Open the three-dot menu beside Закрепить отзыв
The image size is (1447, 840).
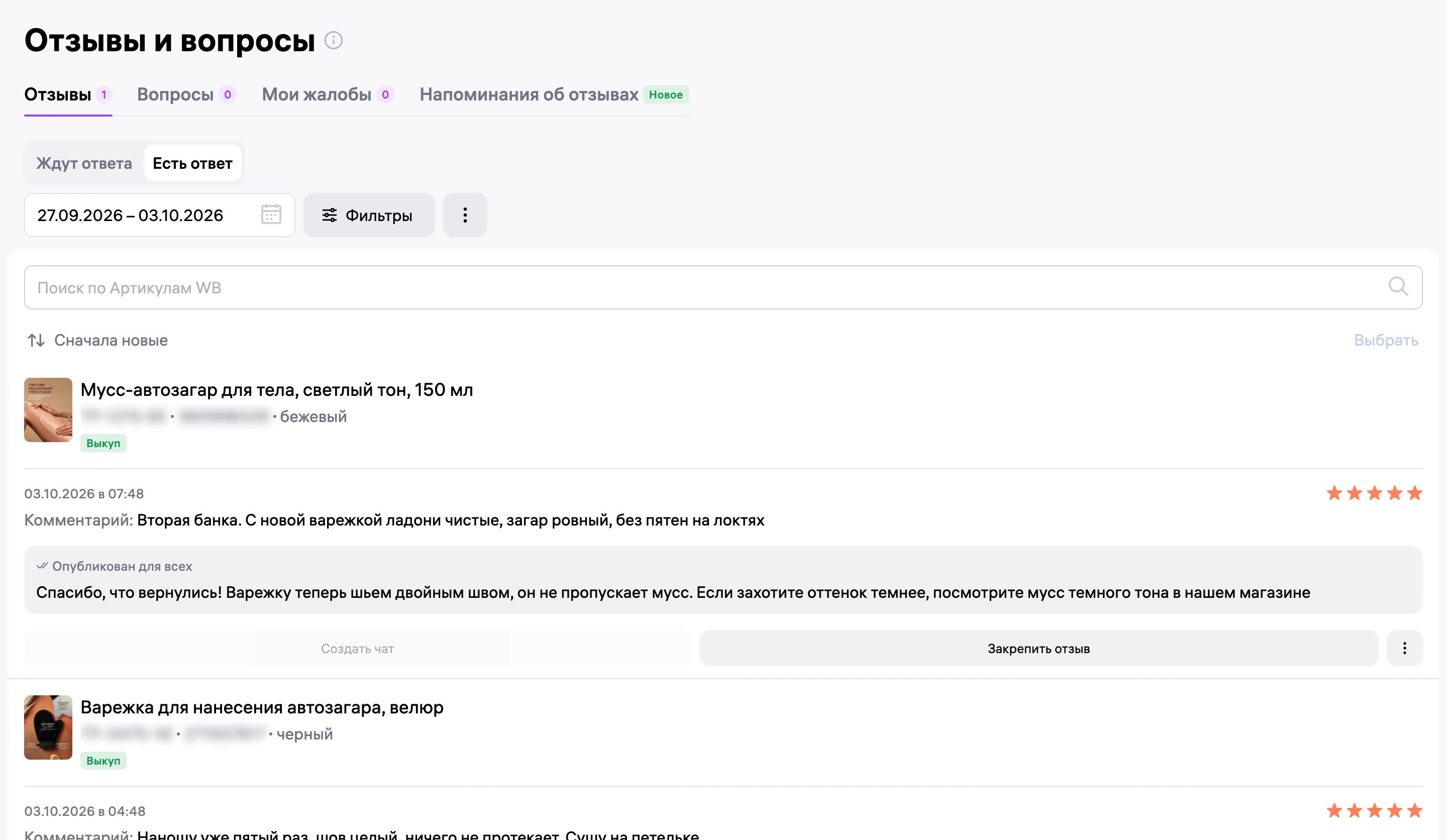pyautogui.click(x=1404, y=648)
